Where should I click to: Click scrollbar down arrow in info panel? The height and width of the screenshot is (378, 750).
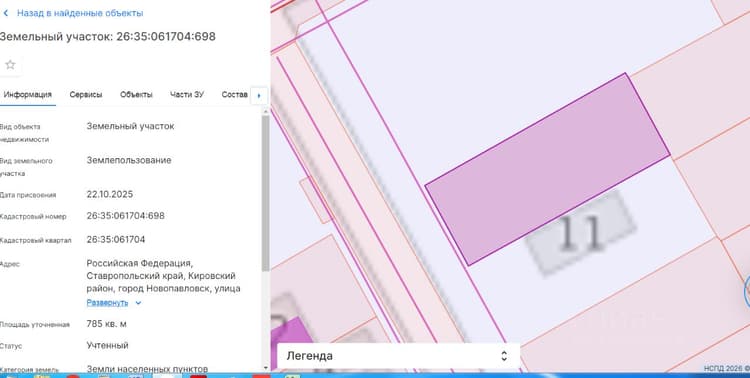tap(266, 367)
